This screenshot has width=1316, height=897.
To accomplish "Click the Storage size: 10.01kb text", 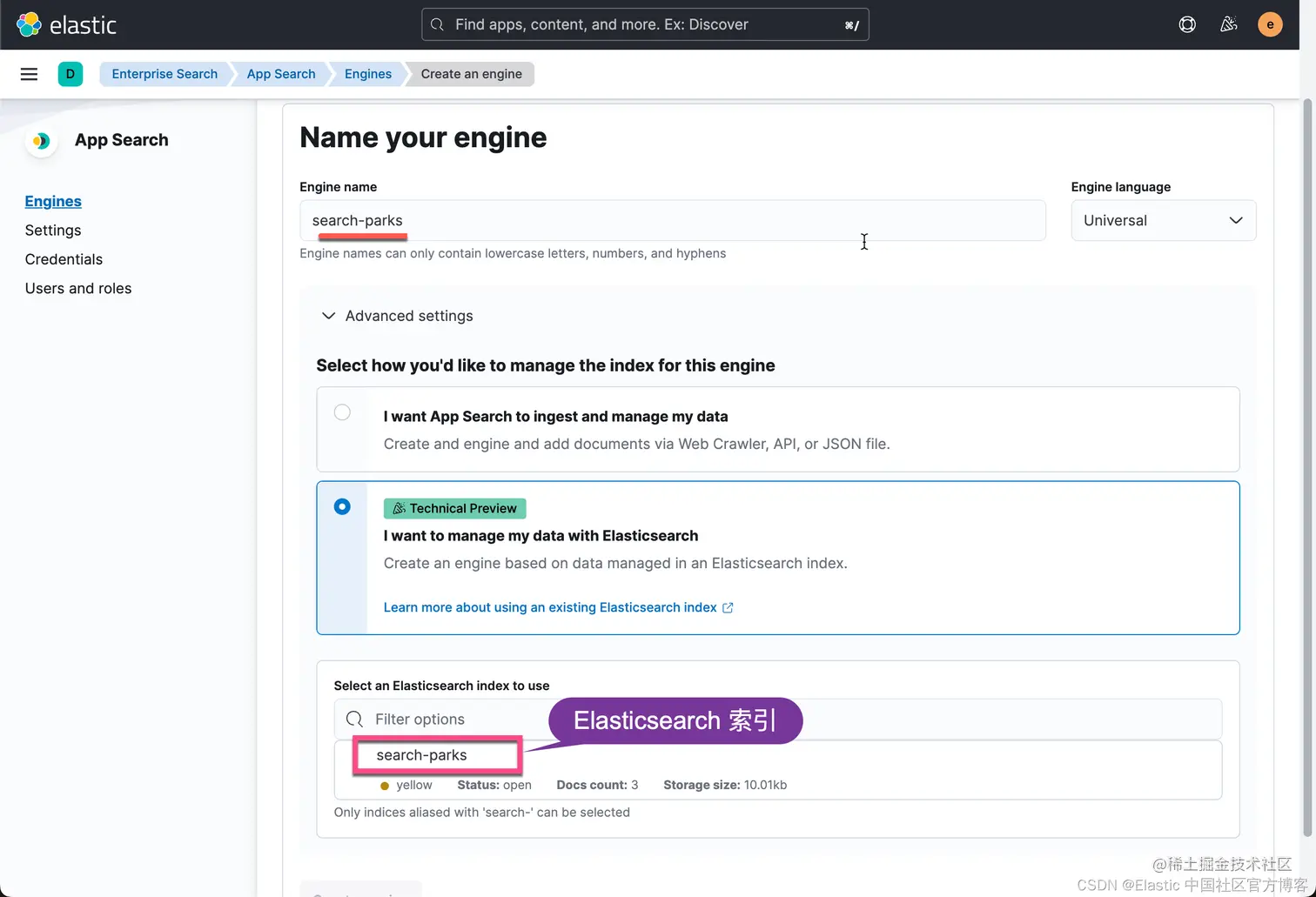I will [x=725, y=785].
